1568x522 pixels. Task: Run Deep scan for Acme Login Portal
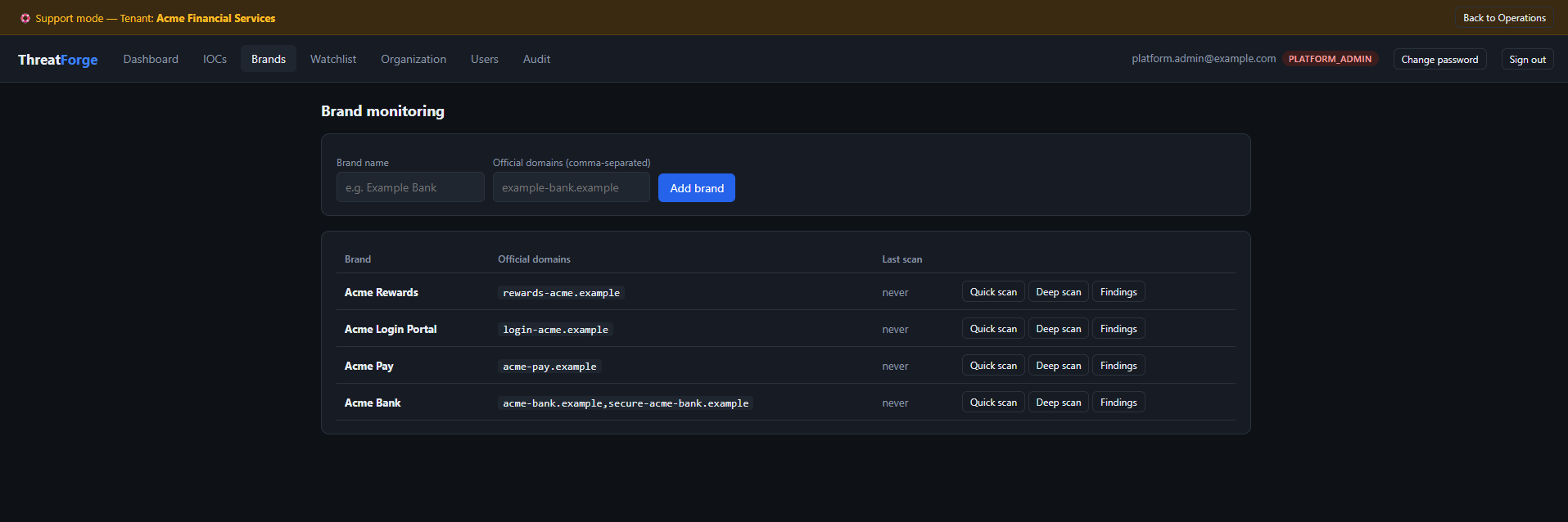tap(1058, 329)
